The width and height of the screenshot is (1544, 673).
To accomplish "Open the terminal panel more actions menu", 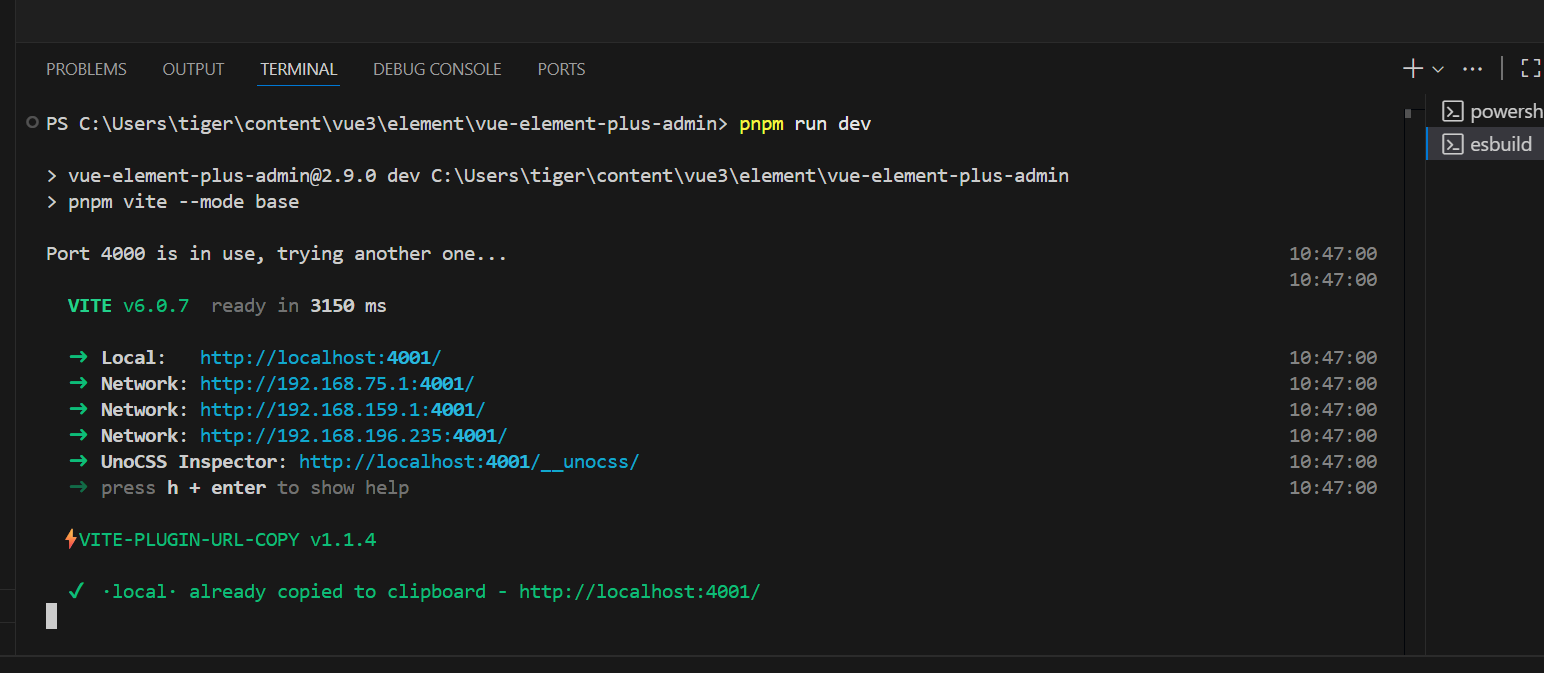I will [x=1472, y=69].
